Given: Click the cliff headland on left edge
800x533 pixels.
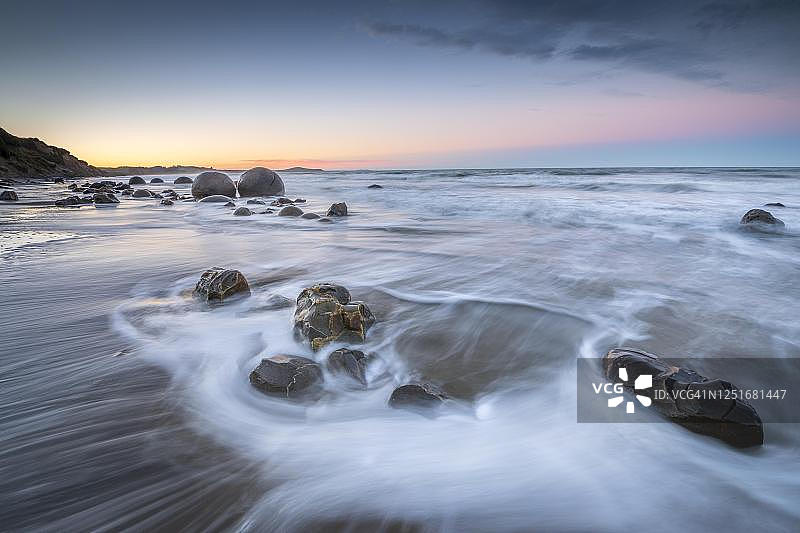Looking at the screenshot, I should tap(35, 158).
